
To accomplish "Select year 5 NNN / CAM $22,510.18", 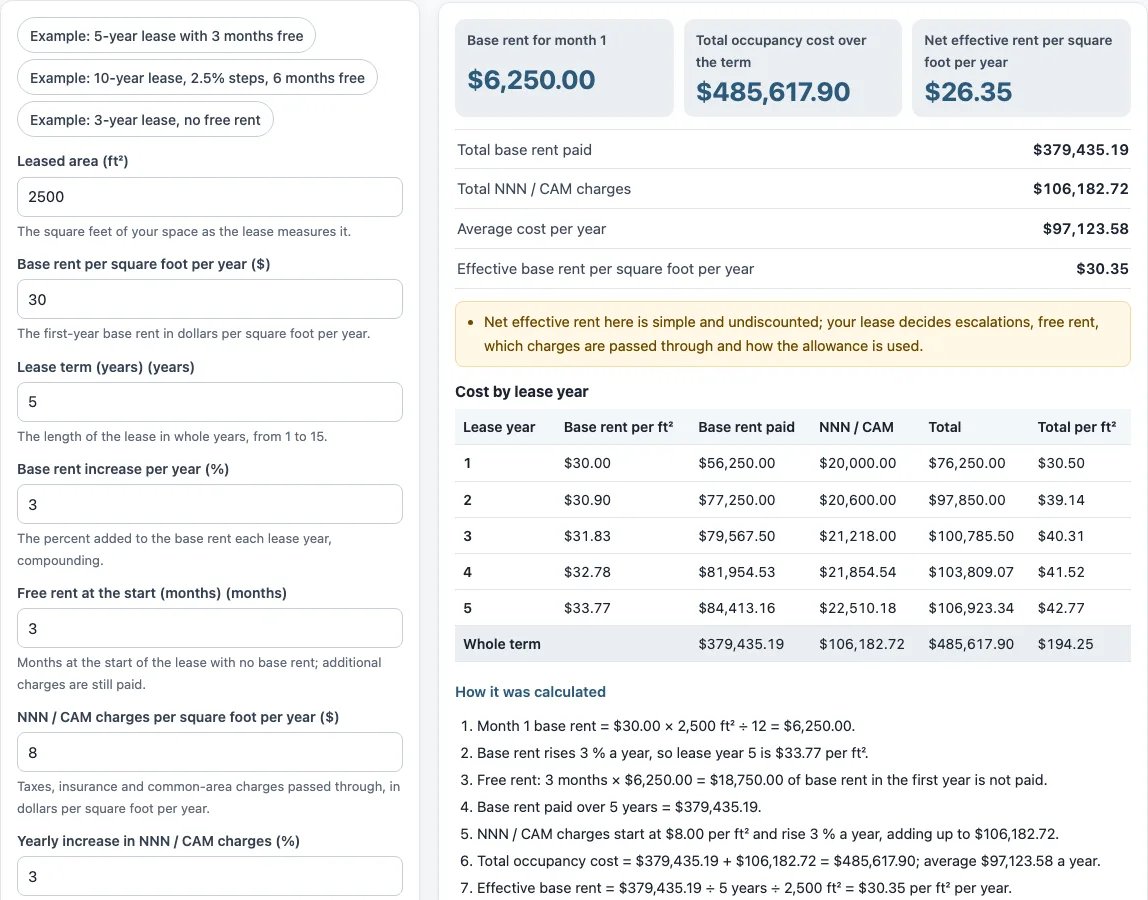I will pos(857,608).
